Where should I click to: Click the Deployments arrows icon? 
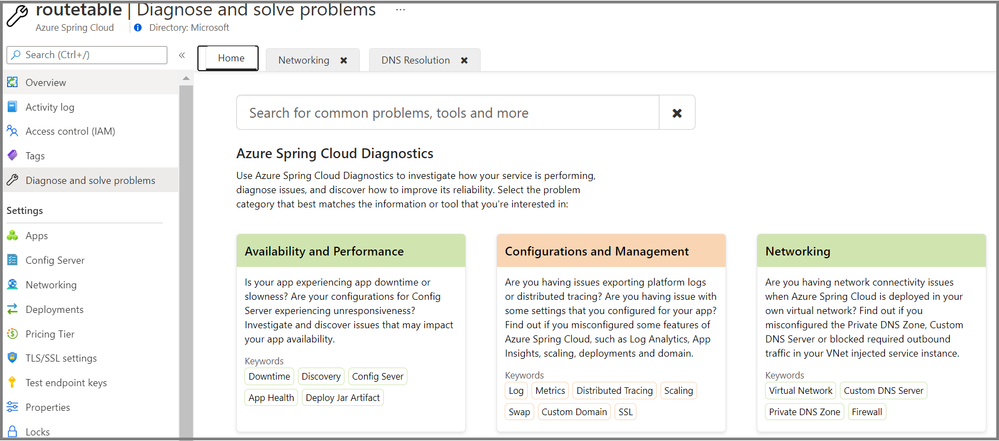point(12,309)
